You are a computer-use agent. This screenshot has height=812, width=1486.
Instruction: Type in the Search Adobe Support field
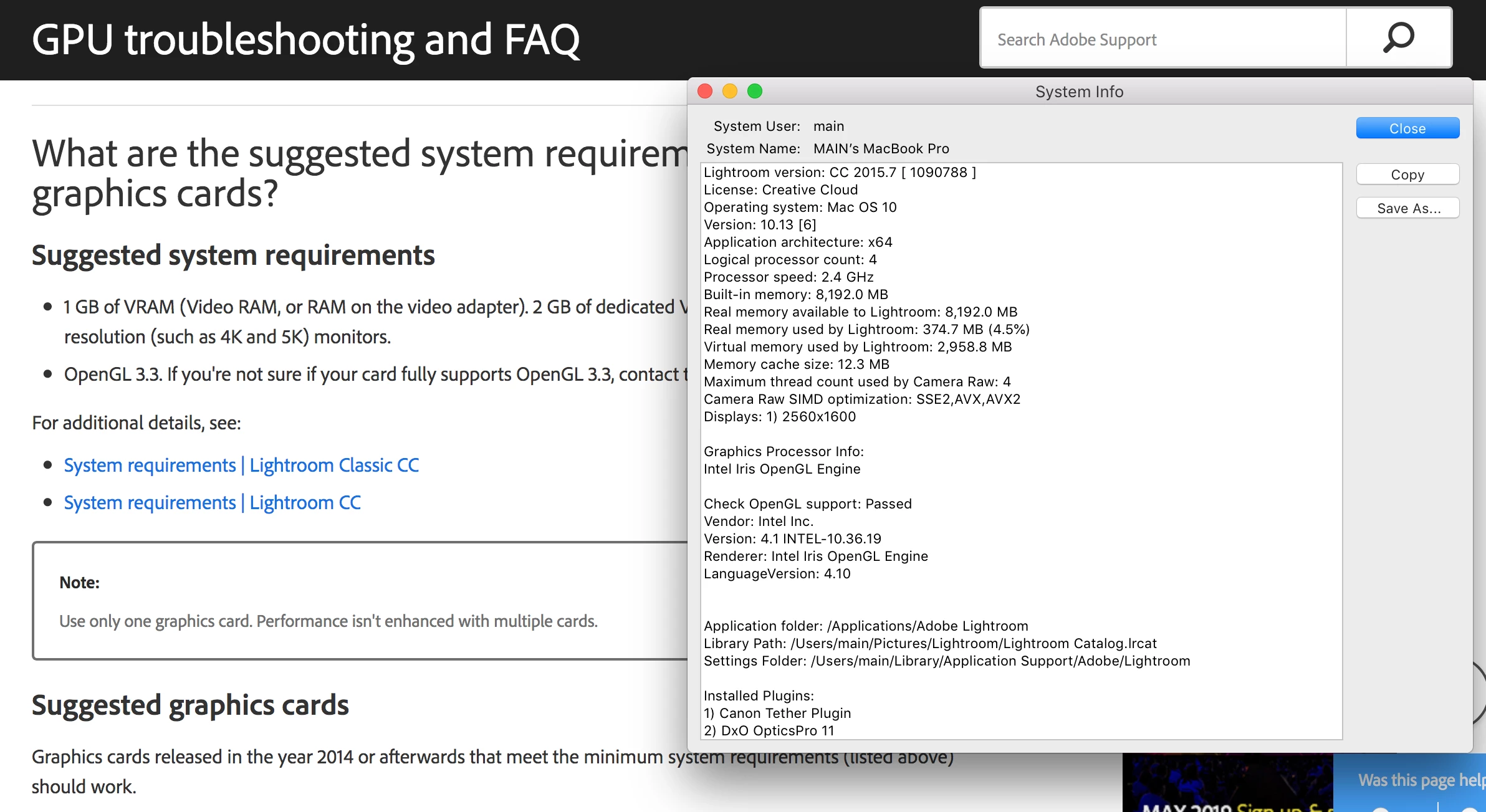(1162, 39)
